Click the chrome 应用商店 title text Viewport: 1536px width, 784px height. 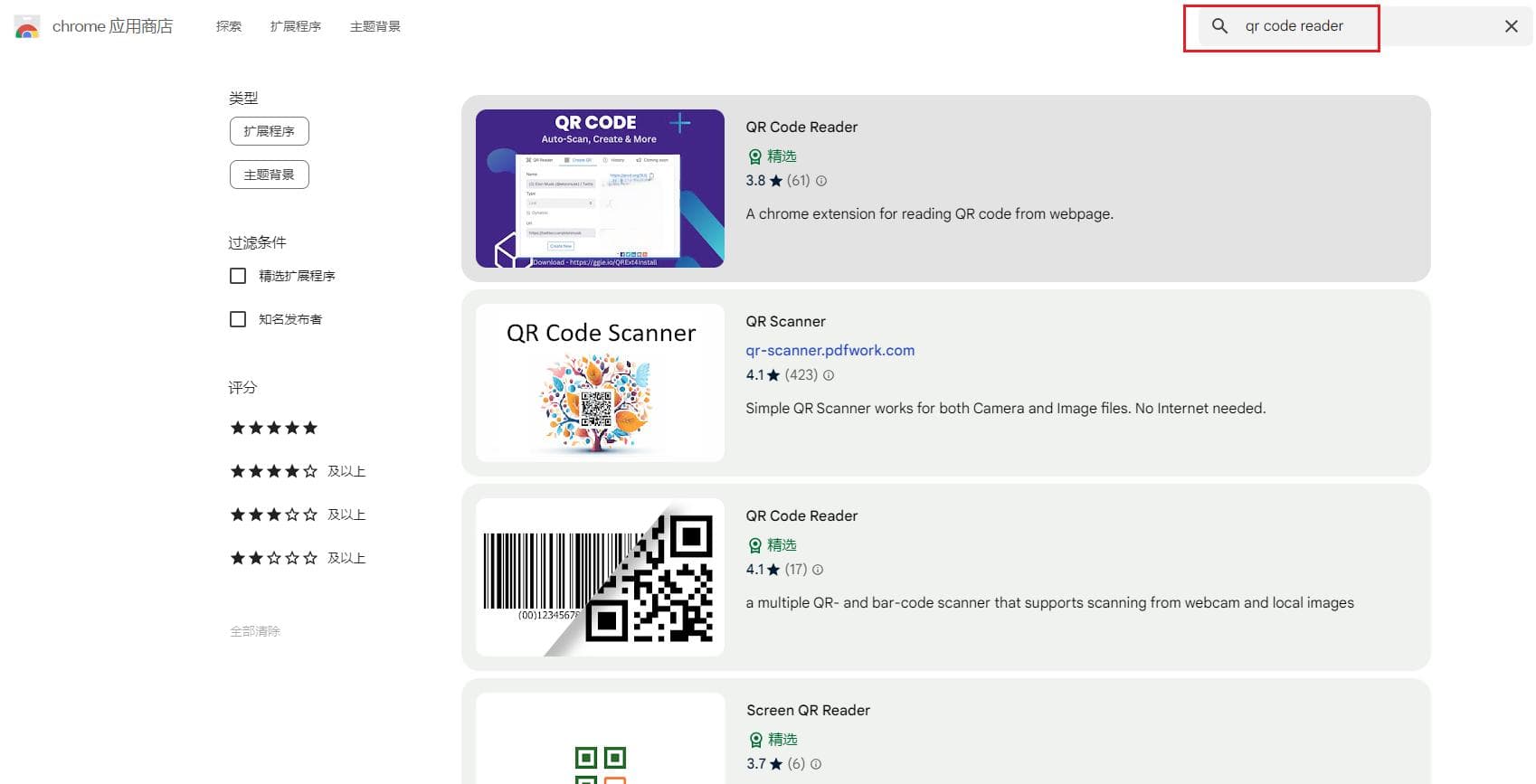[x=112, y=26]
